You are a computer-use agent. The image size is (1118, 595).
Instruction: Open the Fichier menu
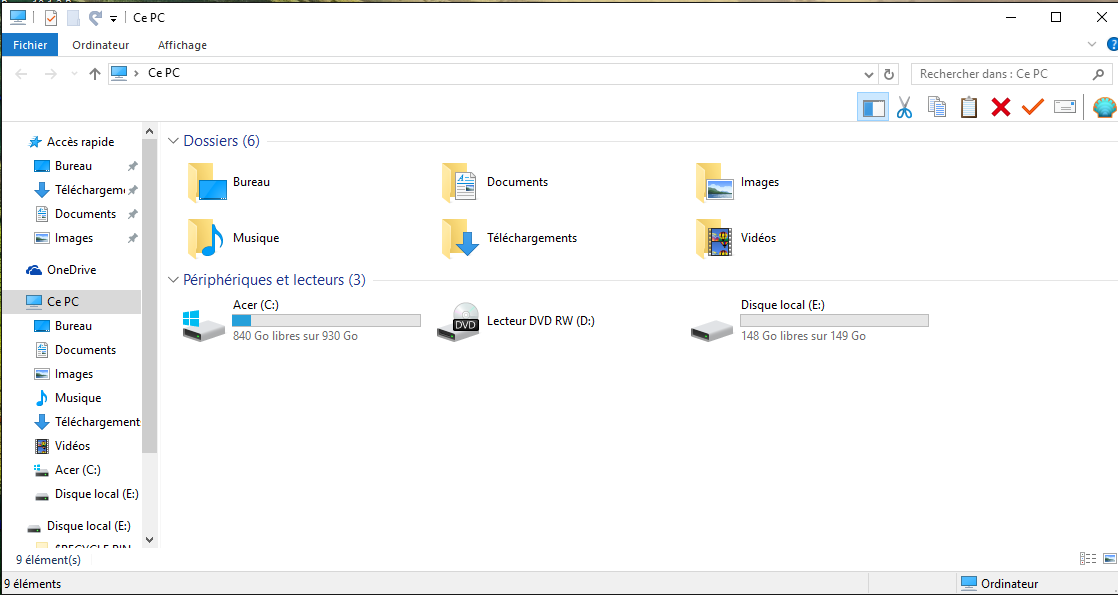point(30,45)
